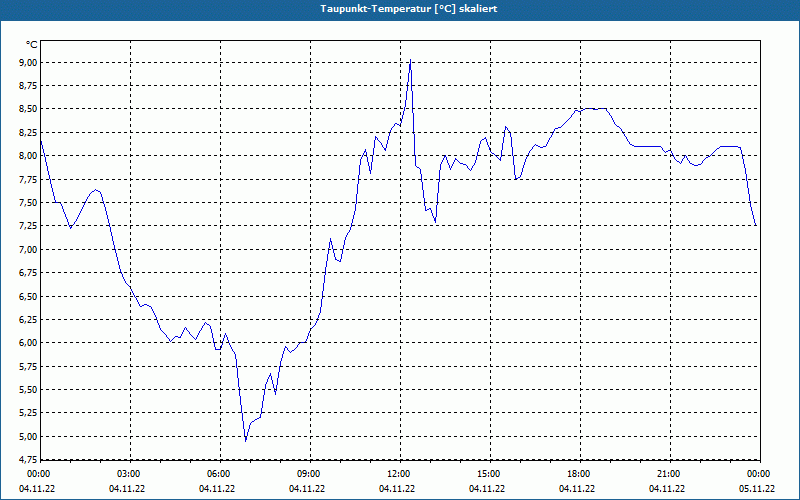The width and height of the screenshot is (800, 500).
Task: Select the 9,00 y-axis label
Action: click(x=27, y=62)
